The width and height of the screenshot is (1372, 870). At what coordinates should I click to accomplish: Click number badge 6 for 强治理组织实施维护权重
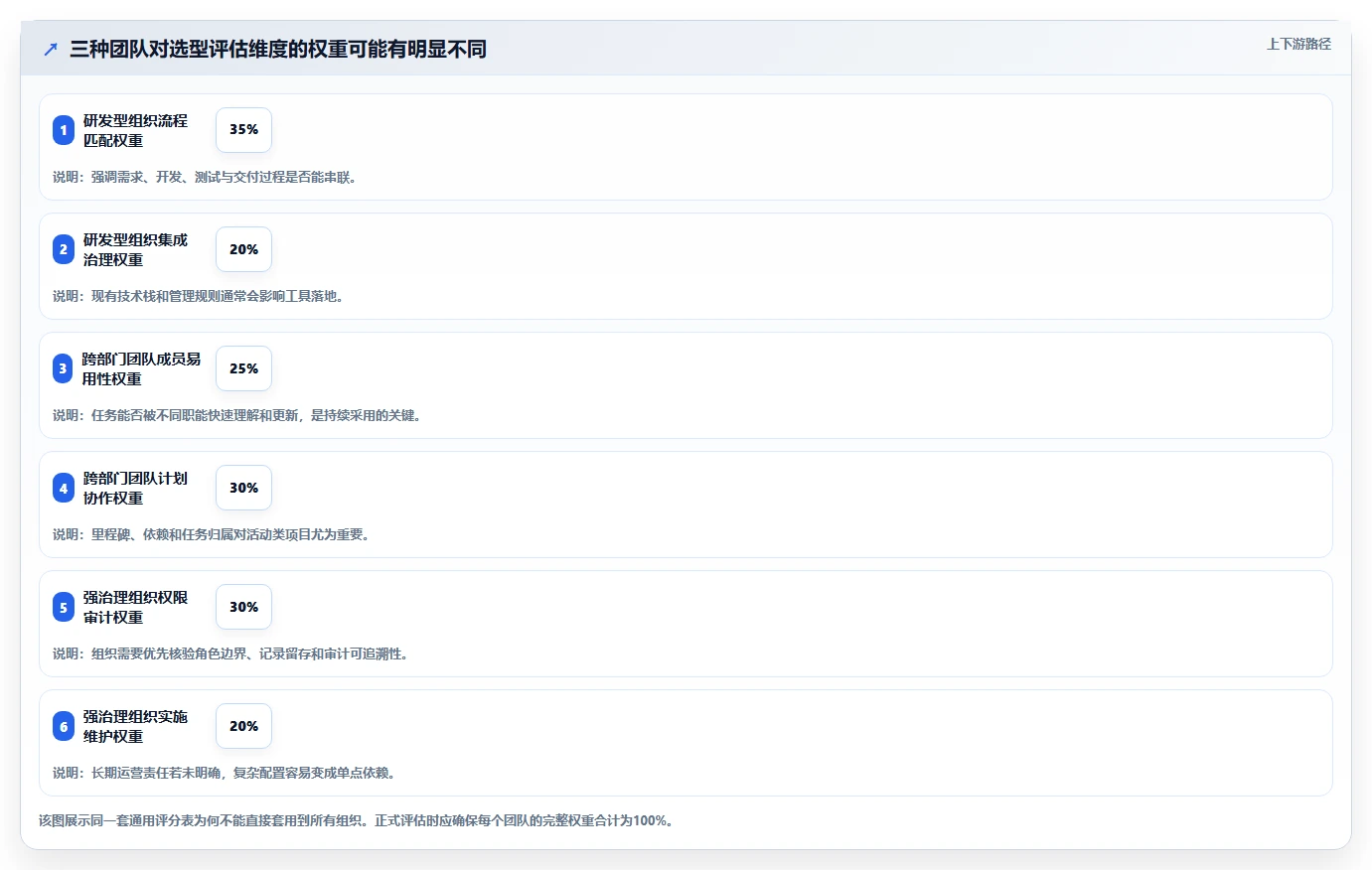pyautogui.click(x=64, y=726)
